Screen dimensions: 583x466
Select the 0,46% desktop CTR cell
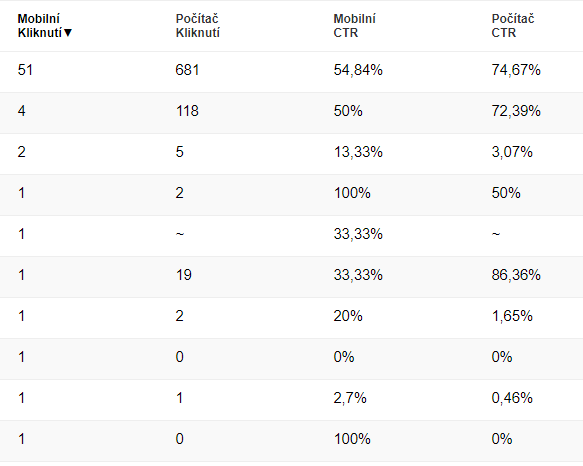coord(512,398)
